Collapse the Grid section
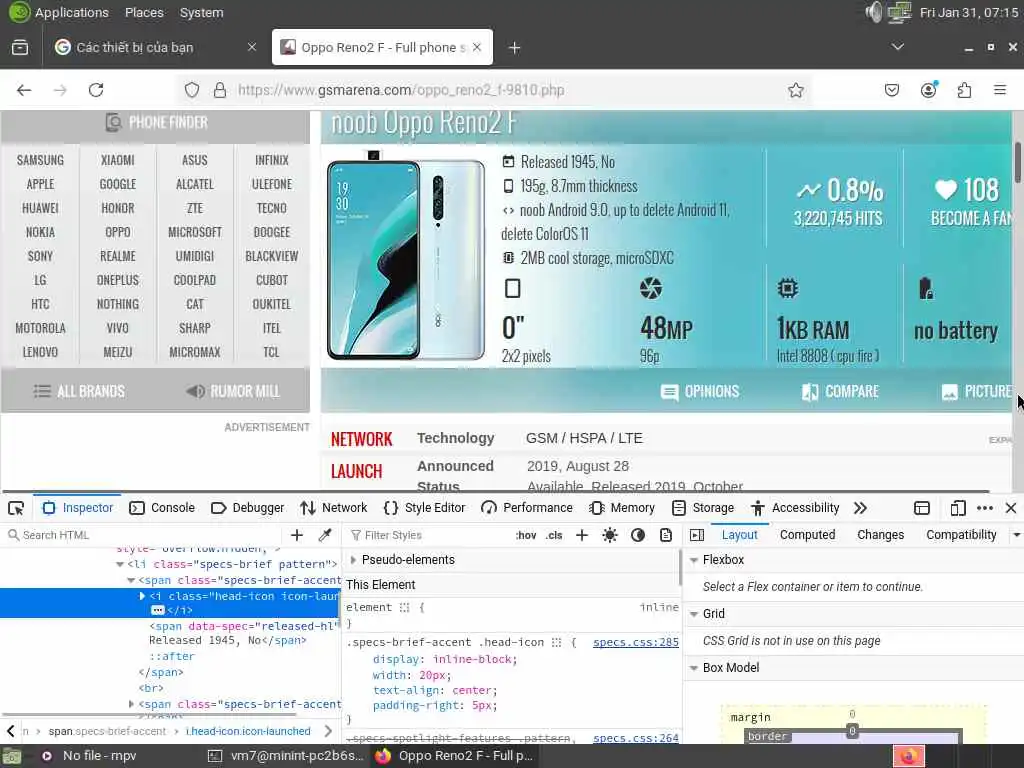The image size is (1024, 768). pos(694,614)
